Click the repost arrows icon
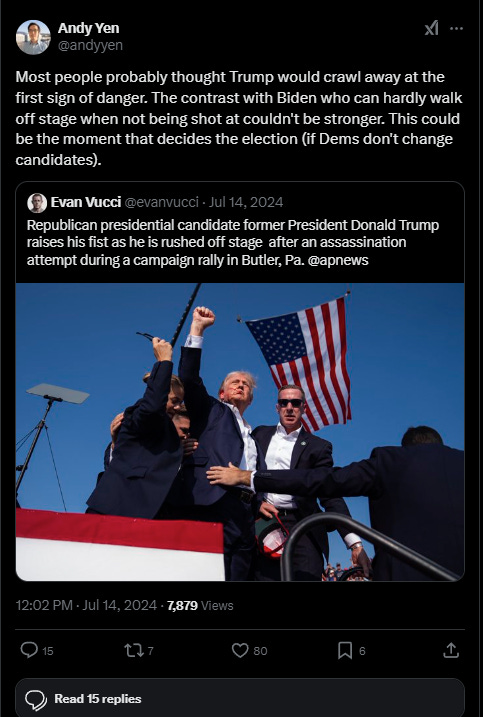 click(134, 650)
